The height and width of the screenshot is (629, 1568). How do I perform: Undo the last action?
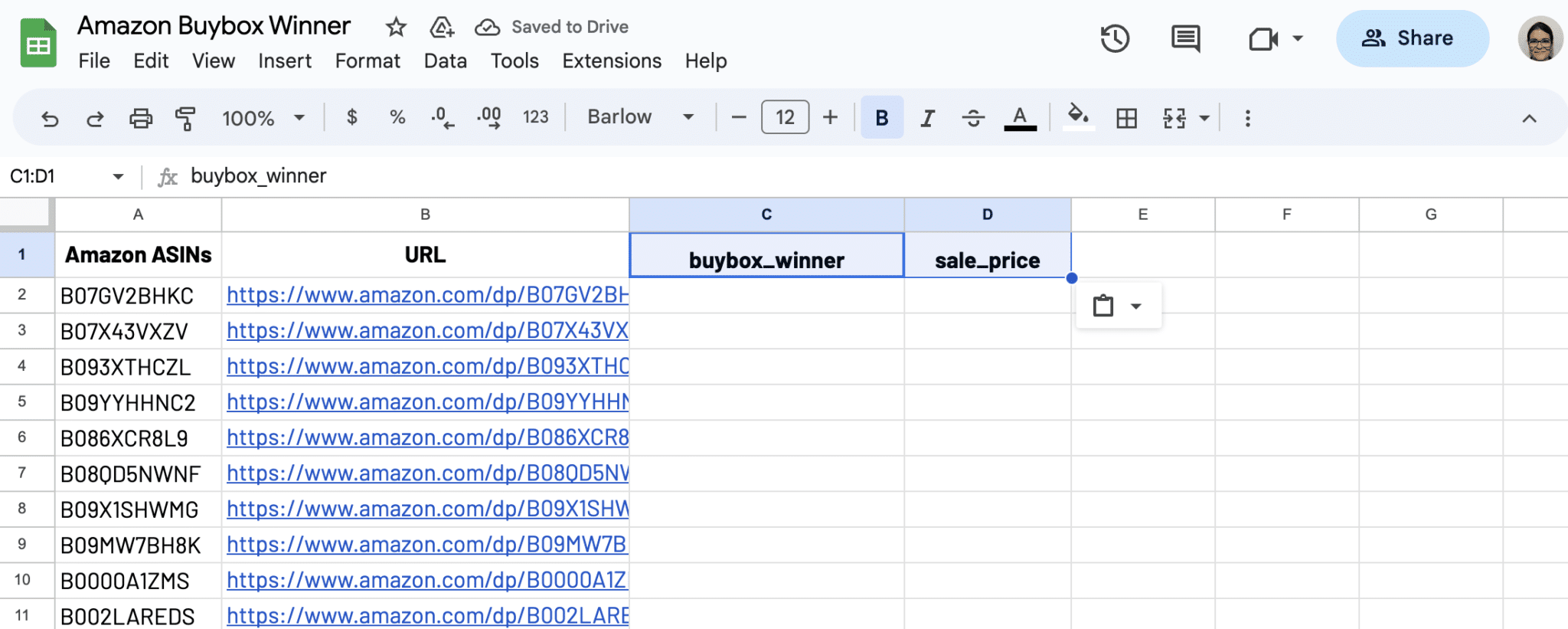50,118
